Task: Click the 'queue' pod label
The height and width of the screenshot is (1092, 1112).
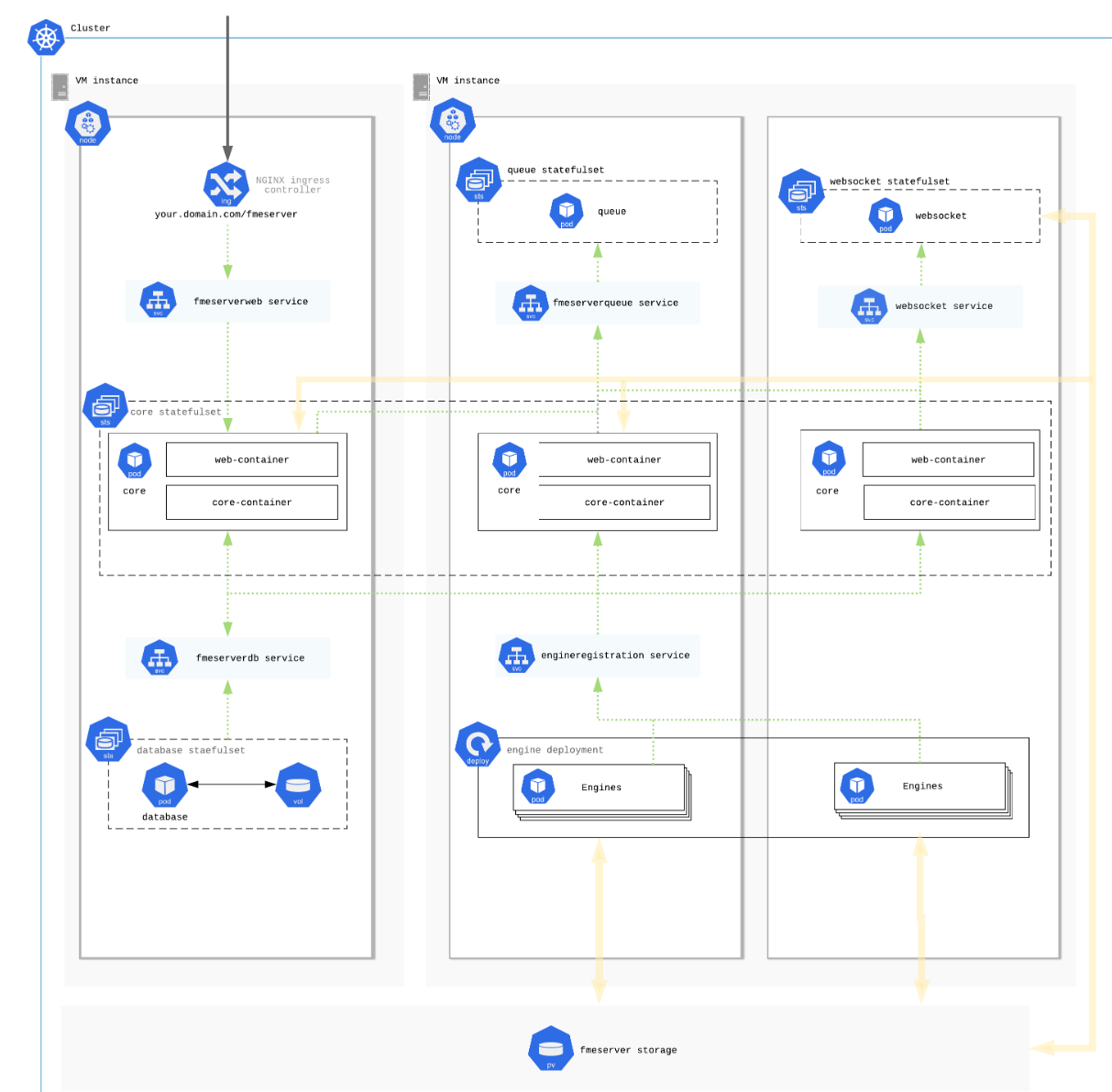Action: click(611, 212)
